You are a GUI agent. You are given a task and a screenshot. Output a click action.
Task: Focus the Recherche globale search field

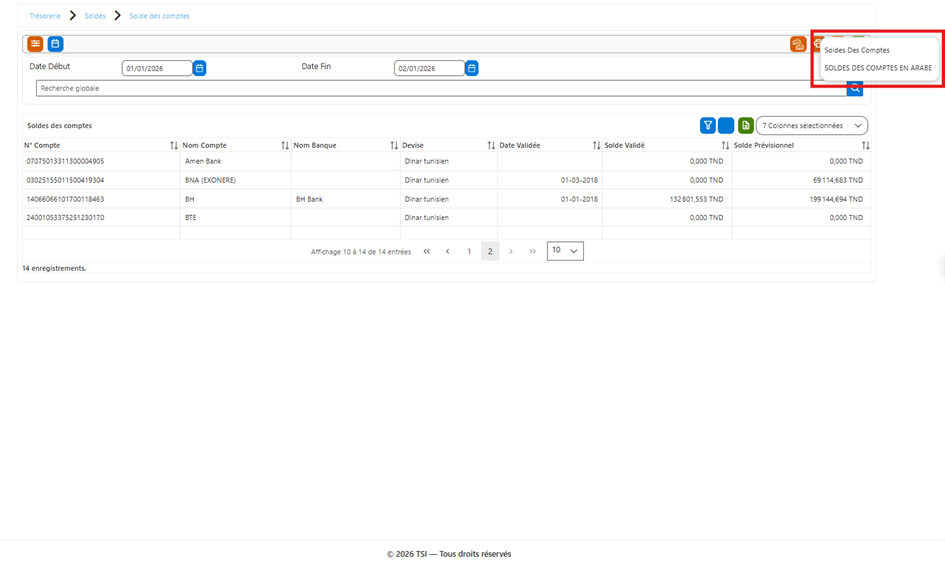tap(441, 88)
